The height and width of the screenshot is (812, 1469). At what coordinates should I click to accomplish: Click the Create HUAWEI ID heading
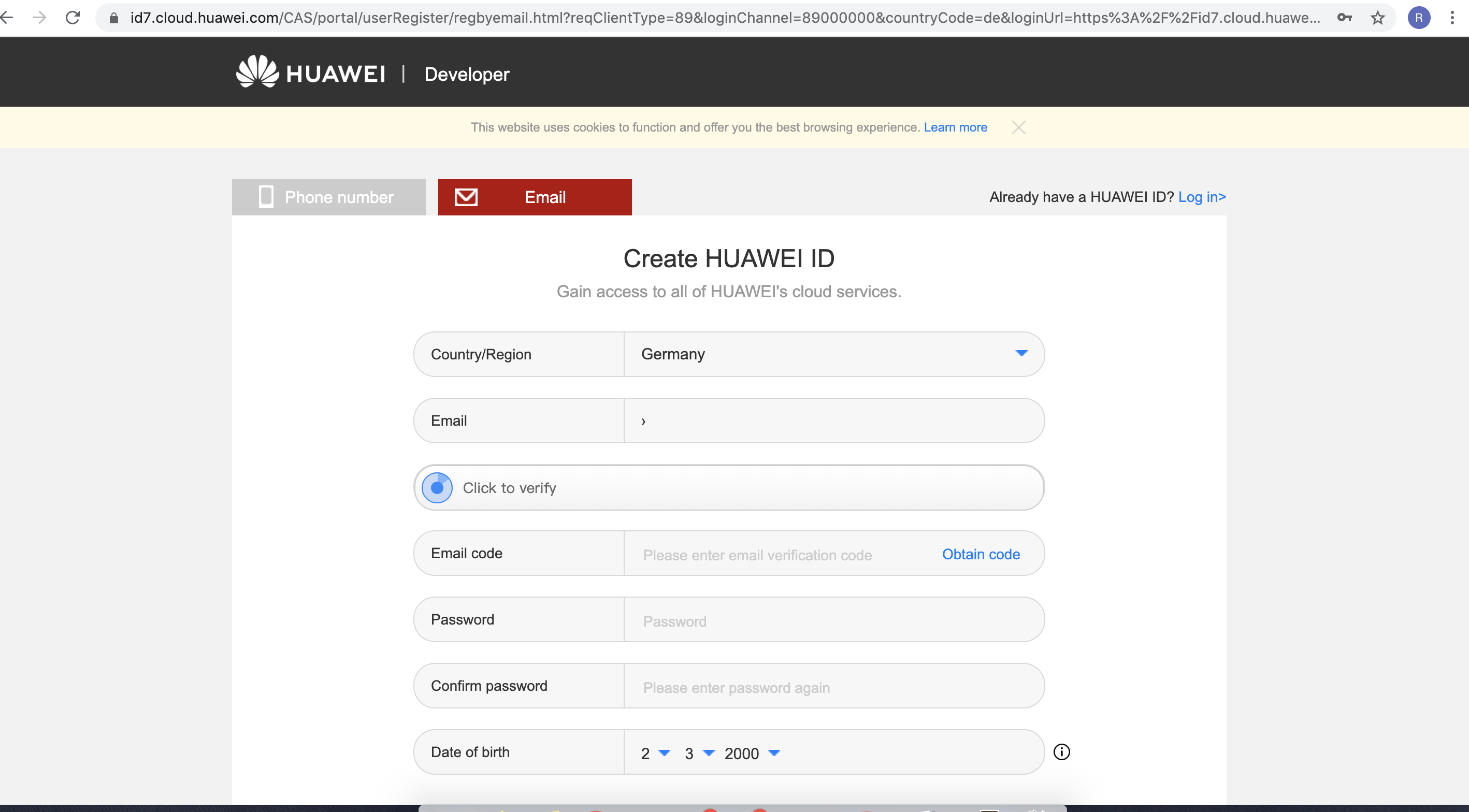(729, 258)
